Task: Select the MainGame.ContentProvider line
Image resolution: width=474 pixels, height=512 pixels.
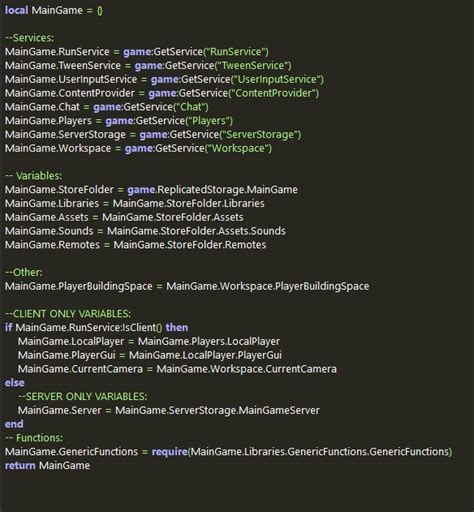Action: [x=162, y=93]
